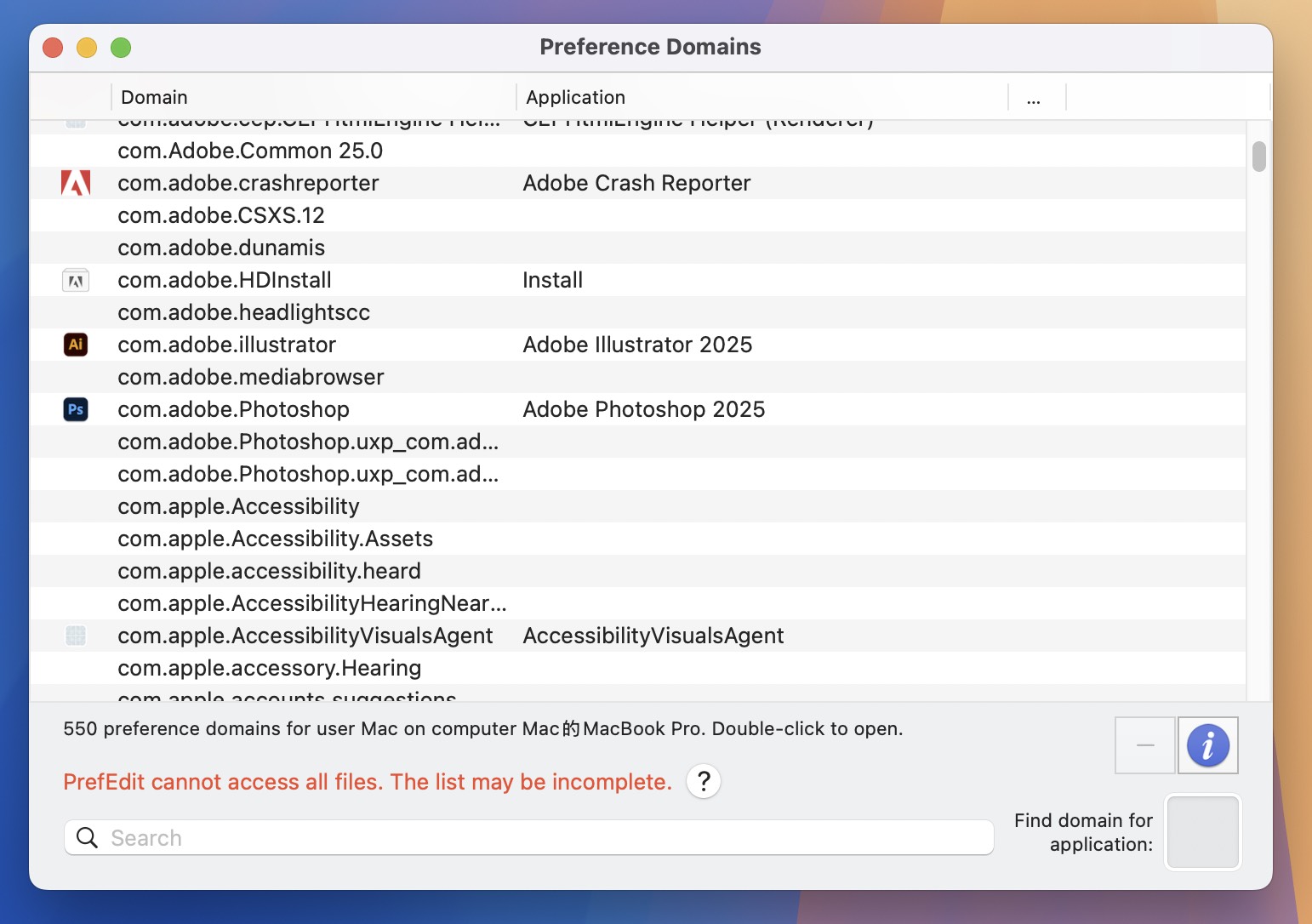This screenshot has height=924, width=1312.
Task: Click the Find domain for application well
Action: click(1202, 832)
